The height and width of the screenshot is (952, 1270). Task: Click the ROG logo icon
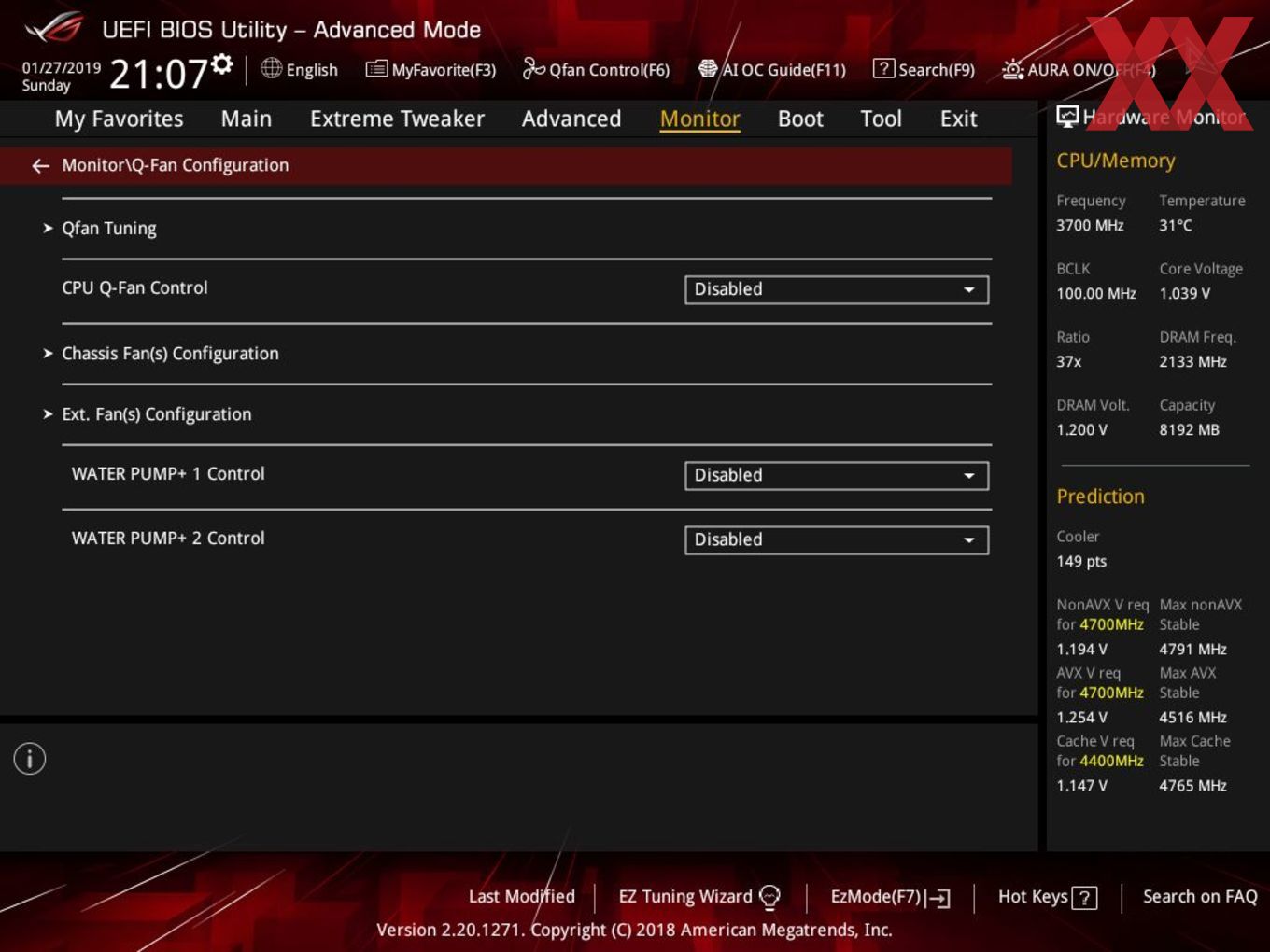(x=54, y=28)
